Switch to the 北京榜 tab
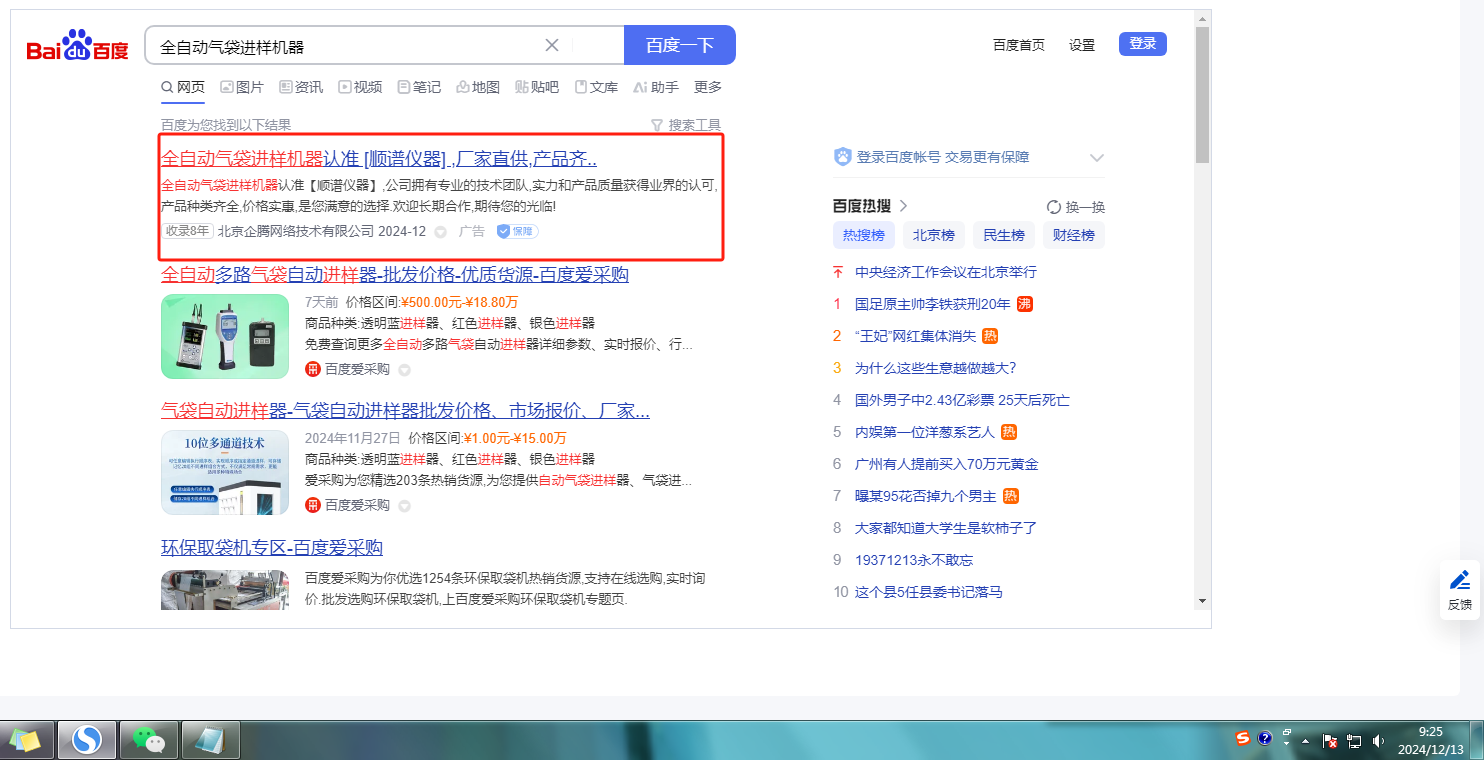 point(933,235)
